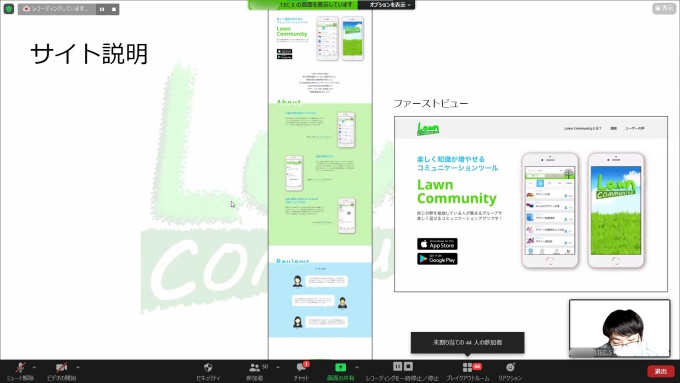Click the green encryption shield icon top-left

click(x=9, y=9)
